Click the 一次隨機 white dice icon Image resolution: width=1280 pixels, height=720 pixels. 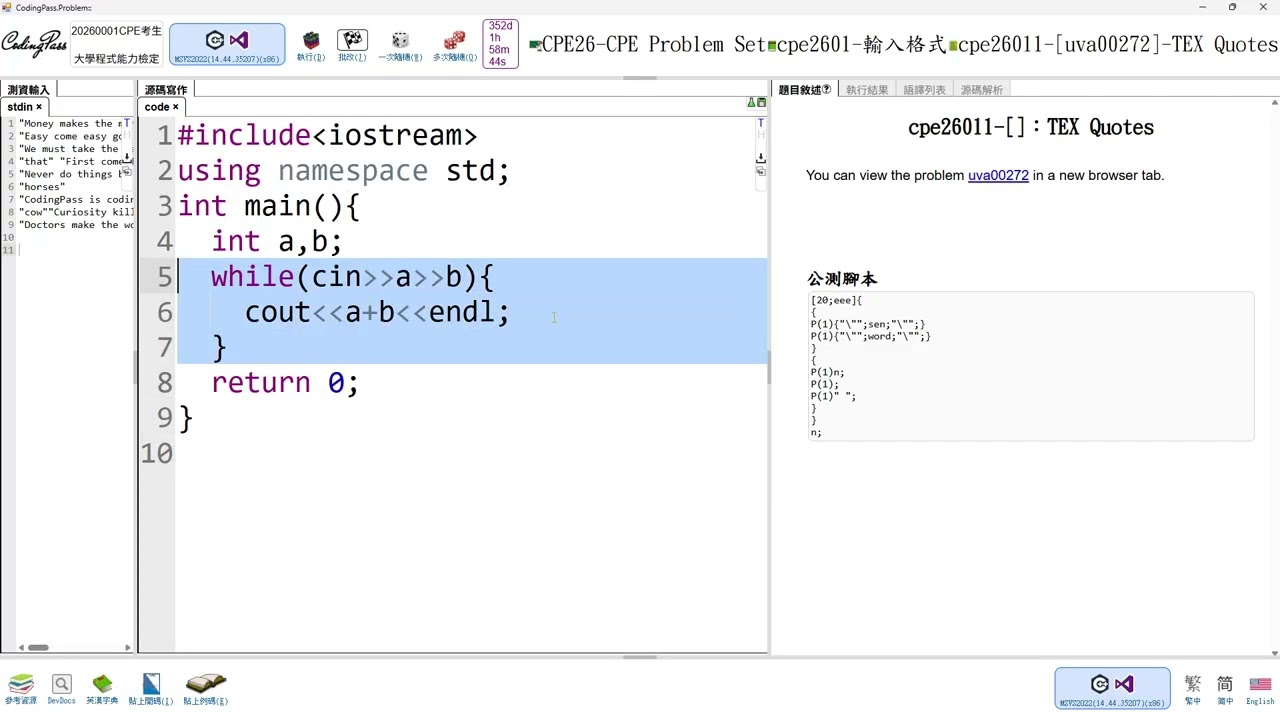(x=400, y=45)
